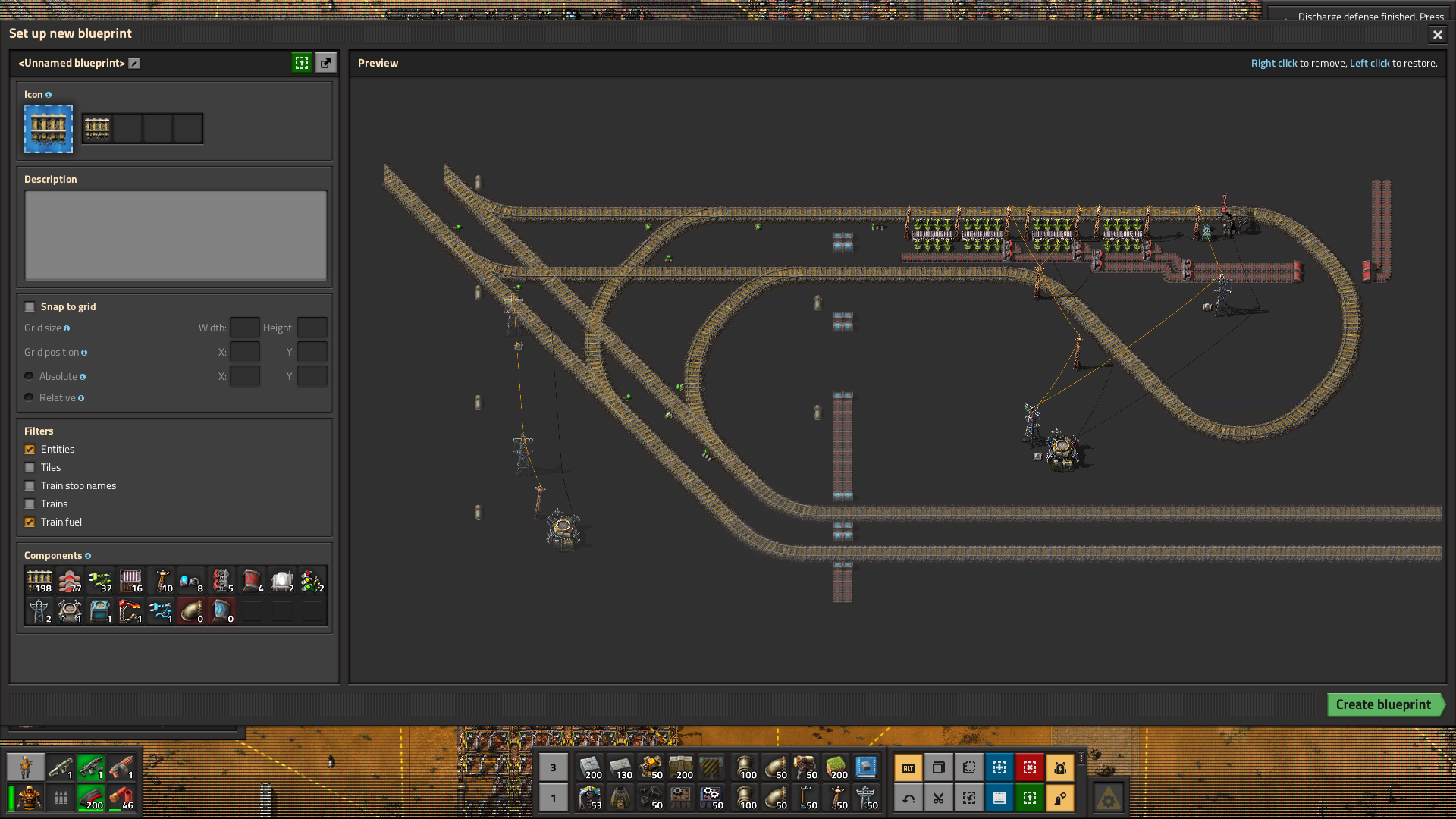Click the first blueprint icon slot with rails
This screenshot has width=1456, height=819.
(97, 128)
